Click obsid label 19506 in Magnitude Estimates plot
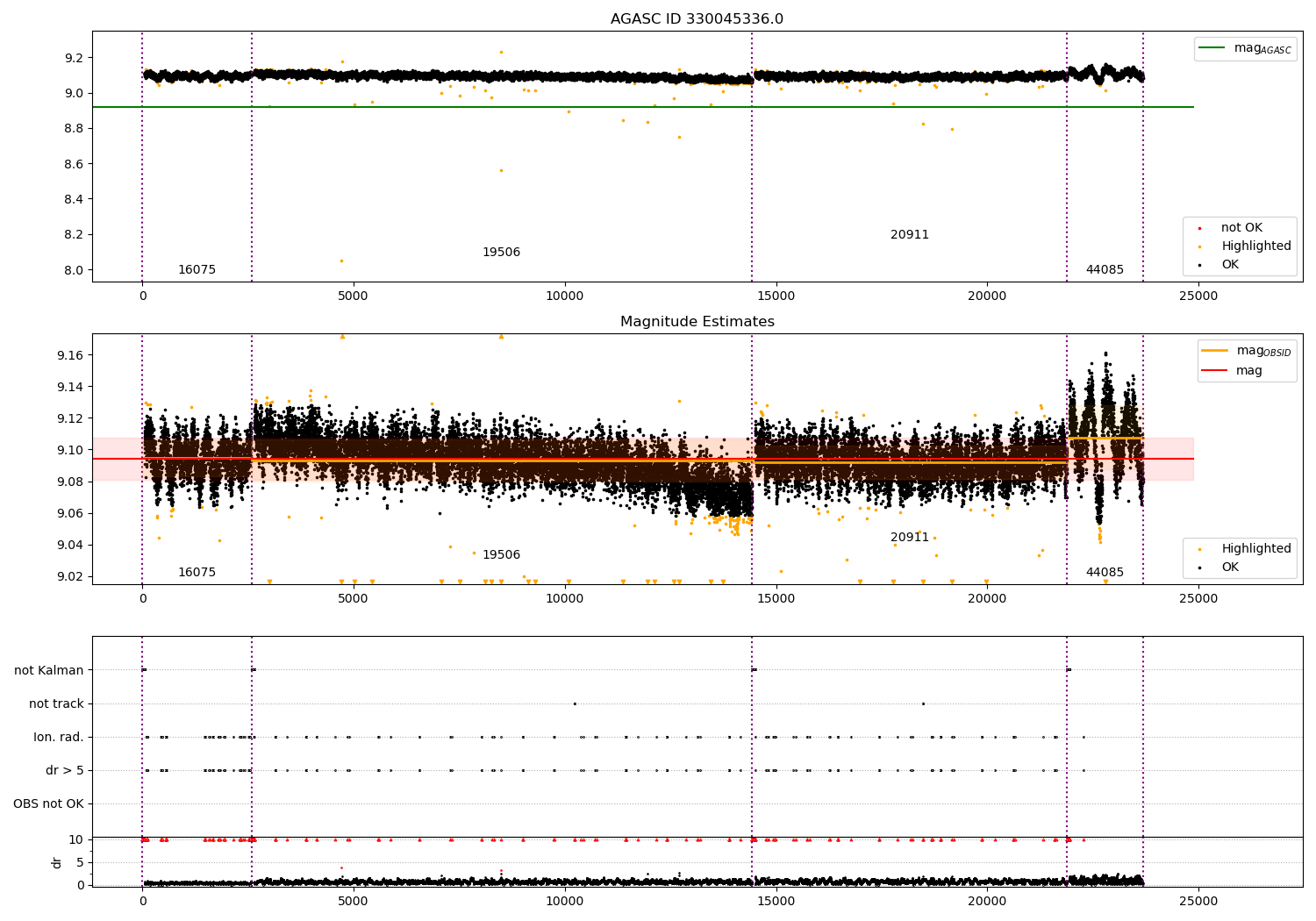Viewport: 1316px width, 921px height. click(x=501, y=555)
